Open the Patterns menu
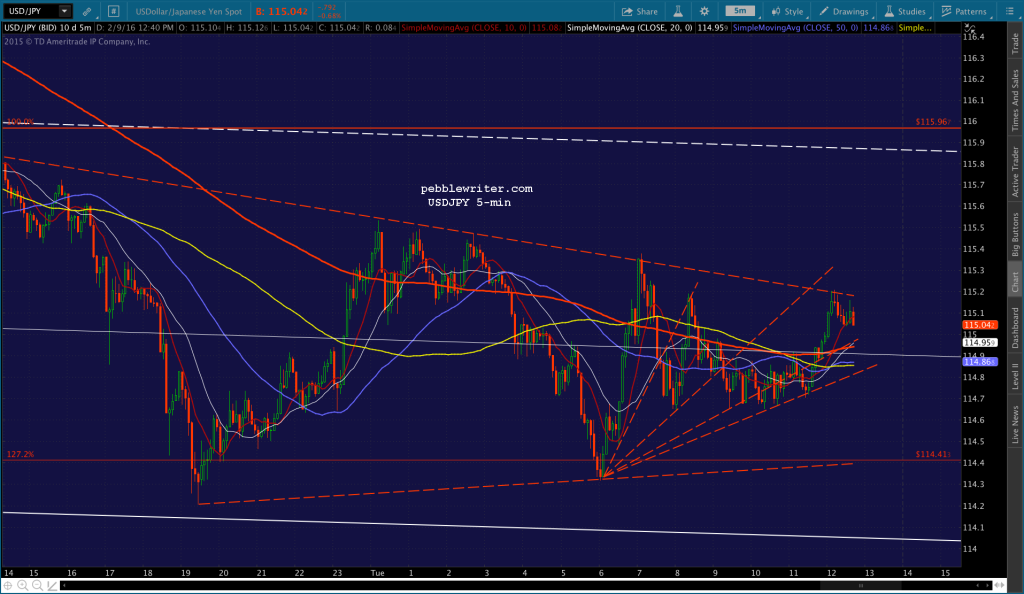This screenshot has width=1024, height=594. coord(964,11)
